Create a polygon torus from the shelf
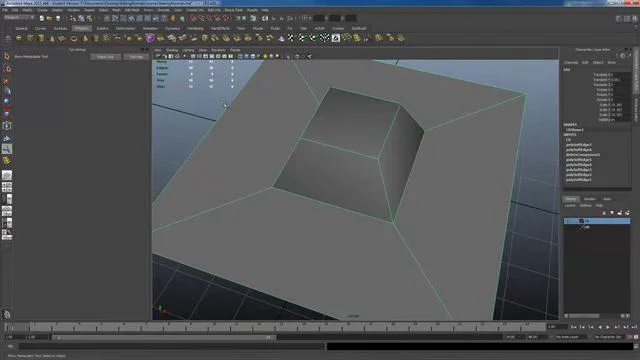This screenshot has height=360, width=640. coord(73,38)
